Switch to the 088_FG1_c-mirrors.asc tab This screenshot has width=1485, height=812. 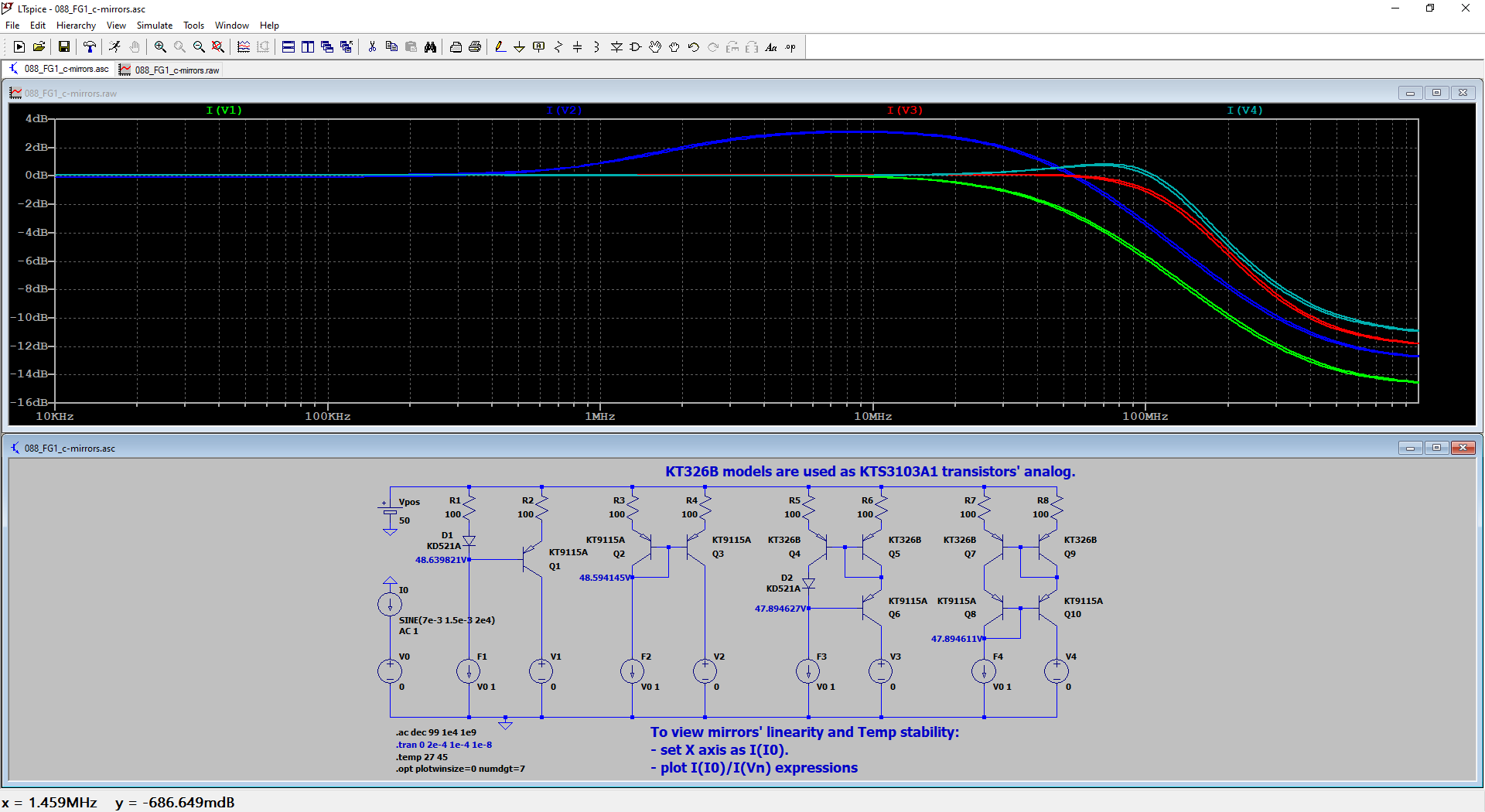click(x=59, y=69)
